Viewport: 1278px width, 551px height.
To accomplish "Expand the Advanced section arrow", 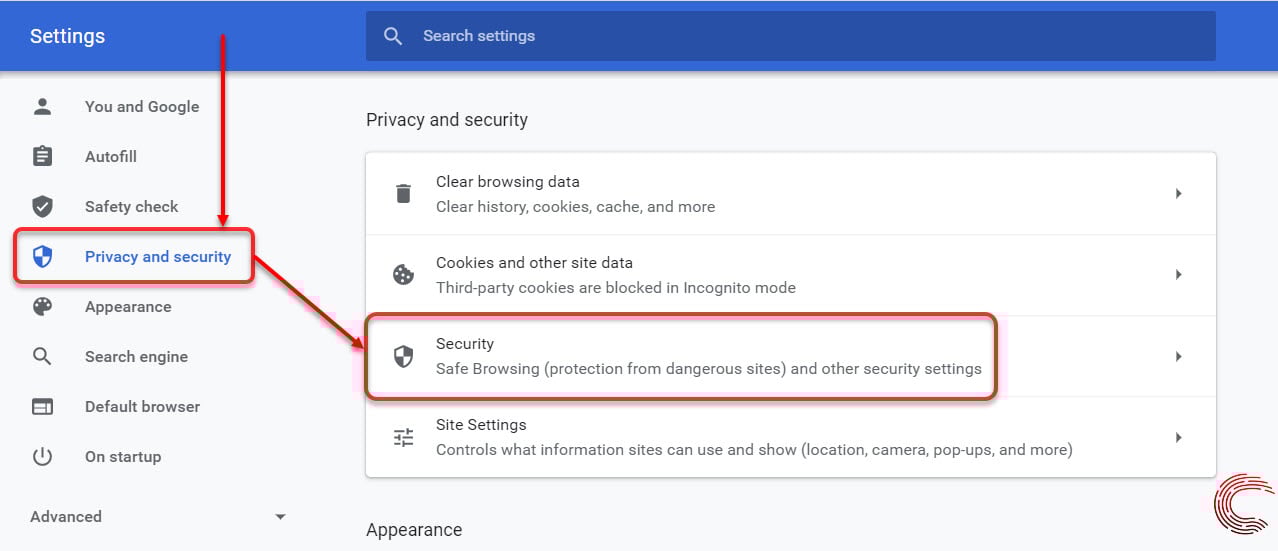I will tap(280, 517).
